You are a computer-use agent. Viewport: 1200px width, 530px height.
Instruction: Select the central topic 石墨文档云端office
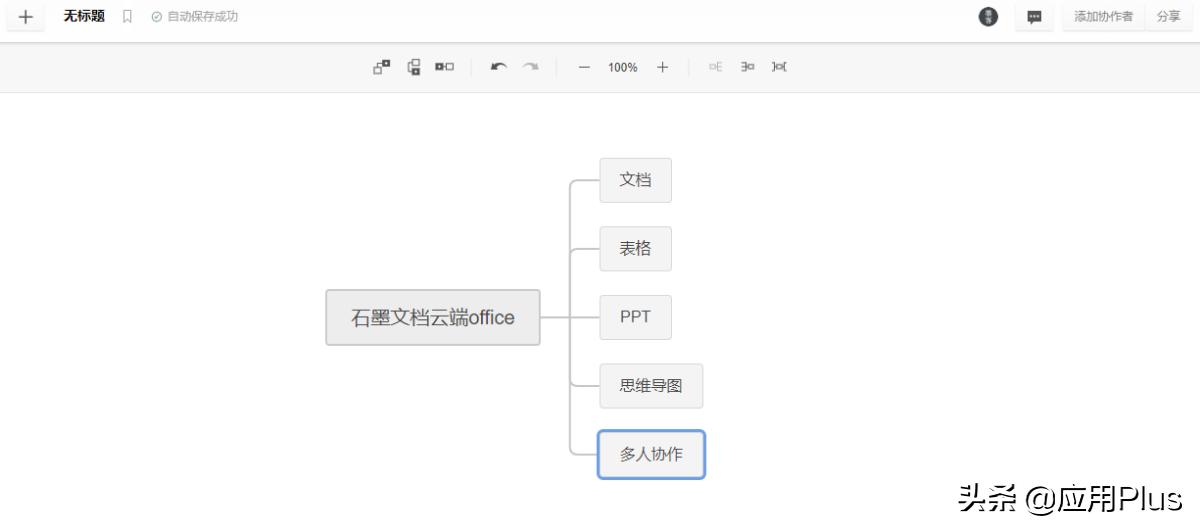click(x=433, y=317)
